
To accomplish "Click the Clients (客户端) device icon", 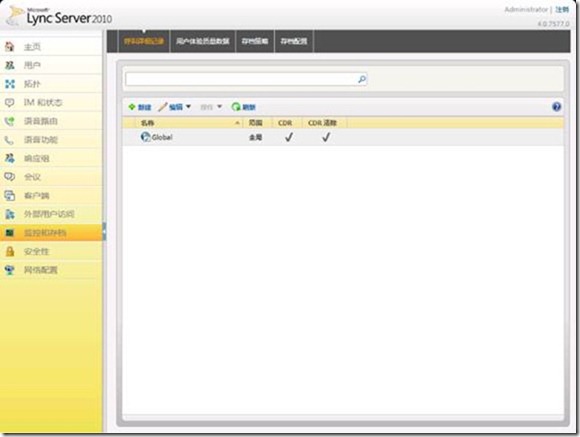I will [10, 195].
